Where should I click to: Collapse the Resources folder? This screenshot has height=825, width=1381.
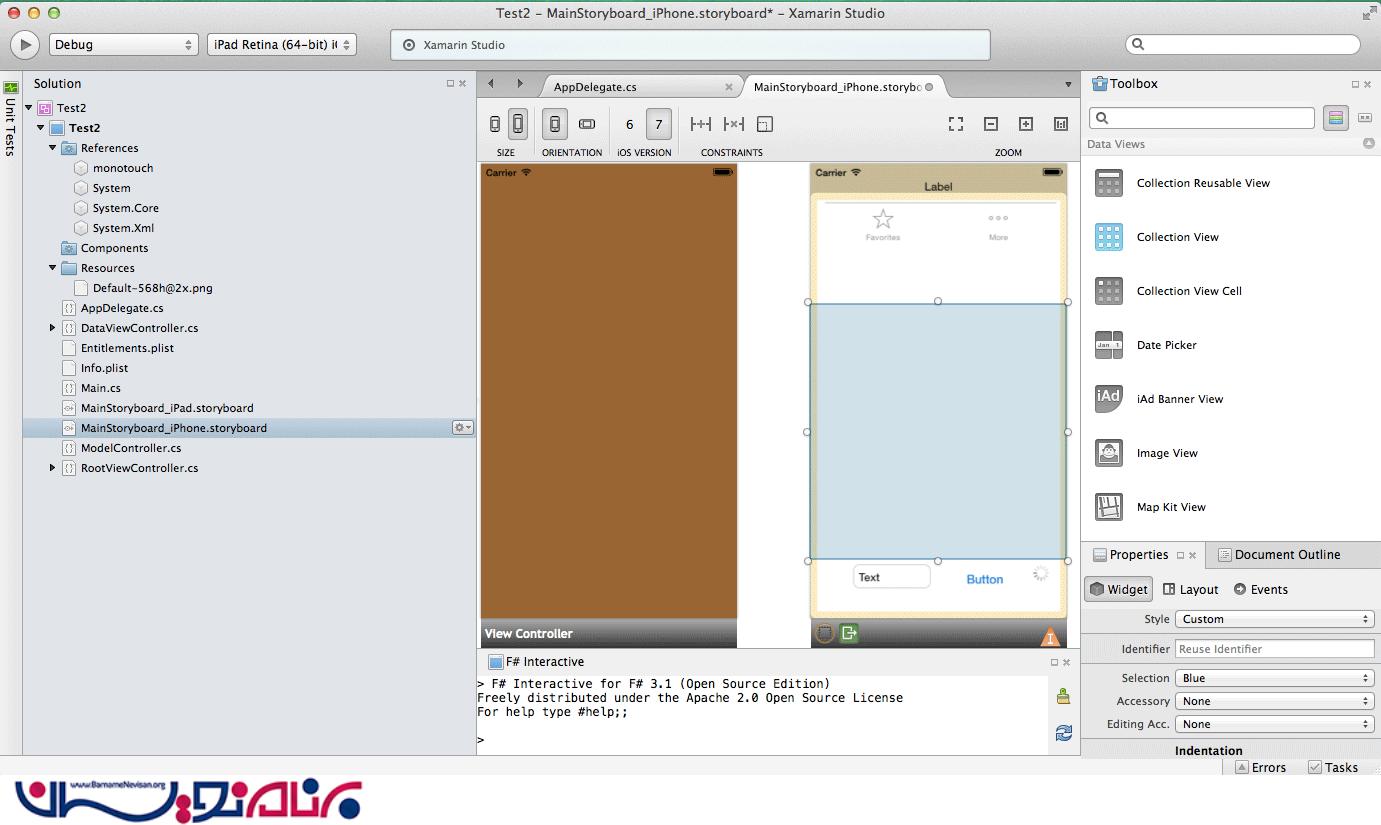pyautogui.click(x=53, y=268)
